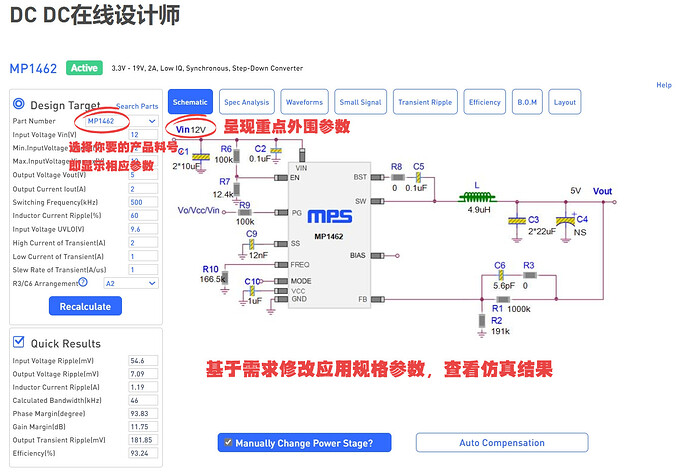Open the Efficiency tab
The image size is (690, 475).
[484, 102]
